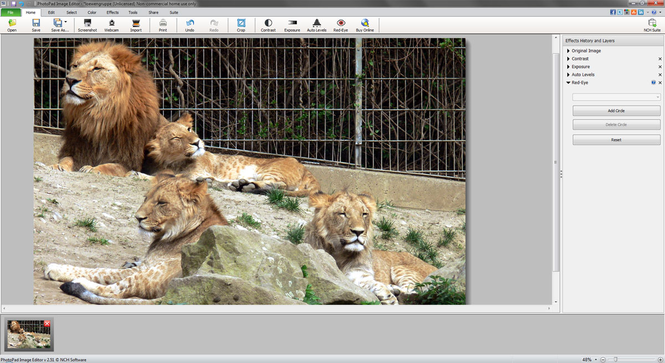
Task: Remove the Auto Levels effect with its X
Action: pyautogui.click(x=660, y=75)
